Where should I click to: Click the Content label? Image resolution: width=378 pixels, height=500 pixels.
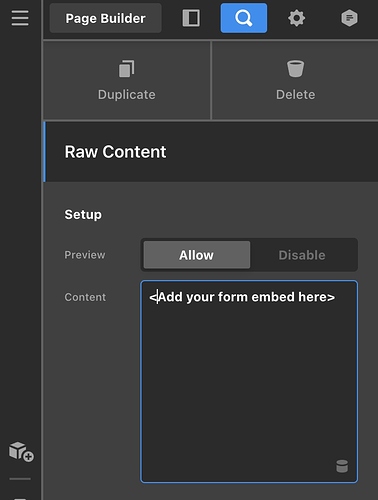pos(85,297)
